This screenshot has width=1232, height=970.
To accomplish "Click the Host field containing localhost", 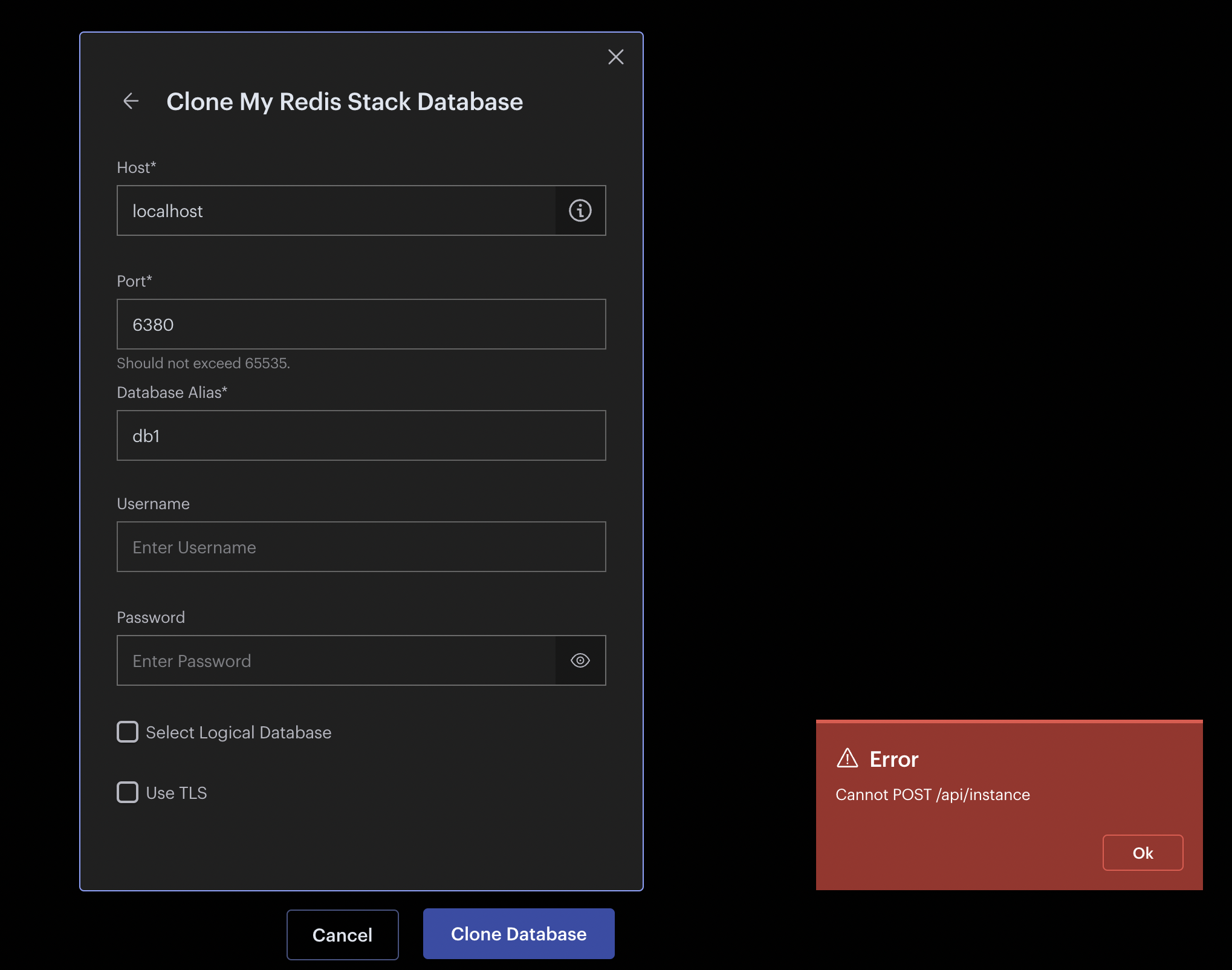I will [336, 210].
